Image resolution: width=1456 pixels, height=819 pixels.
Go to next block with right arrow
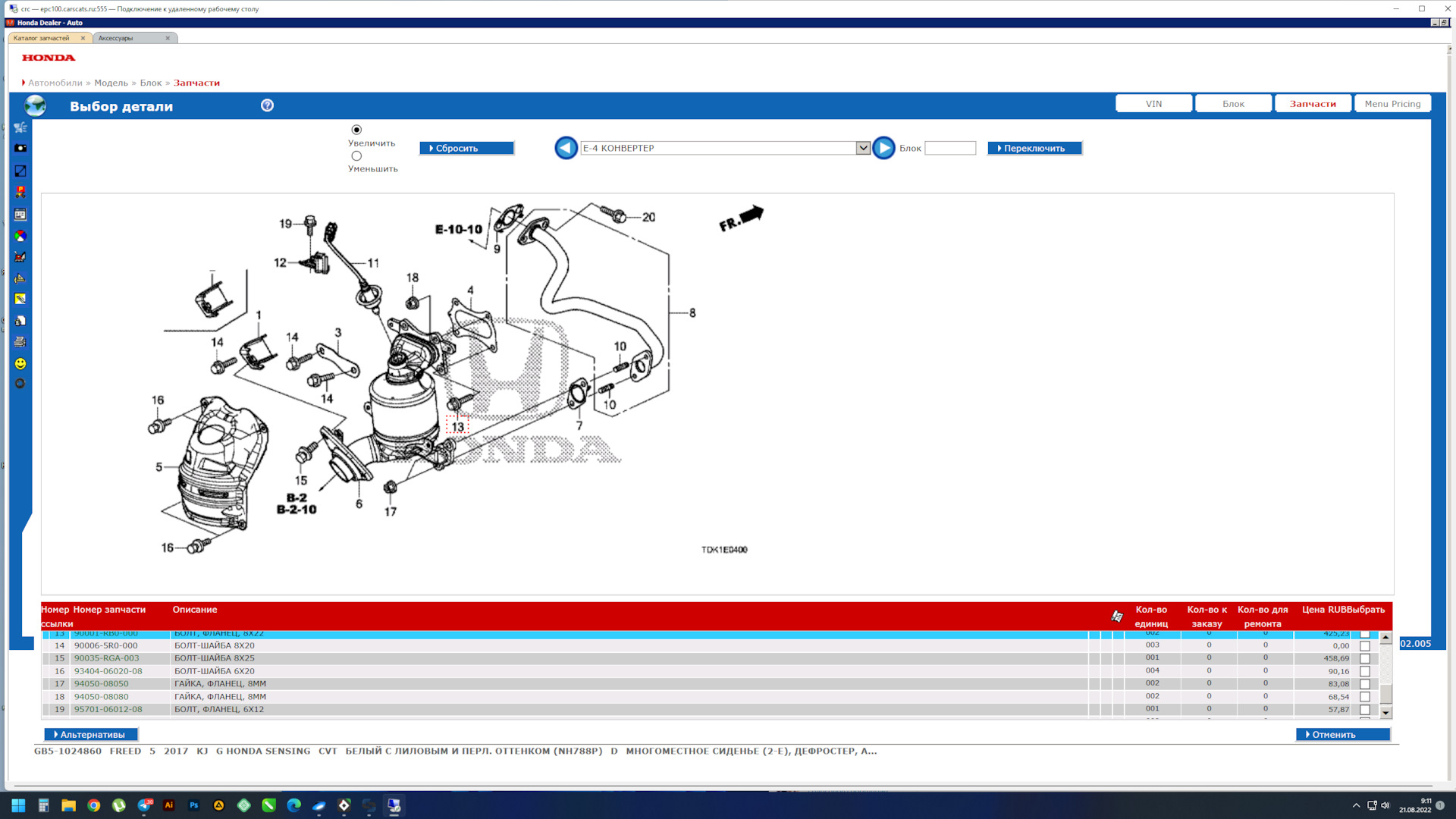pos(883,148)
